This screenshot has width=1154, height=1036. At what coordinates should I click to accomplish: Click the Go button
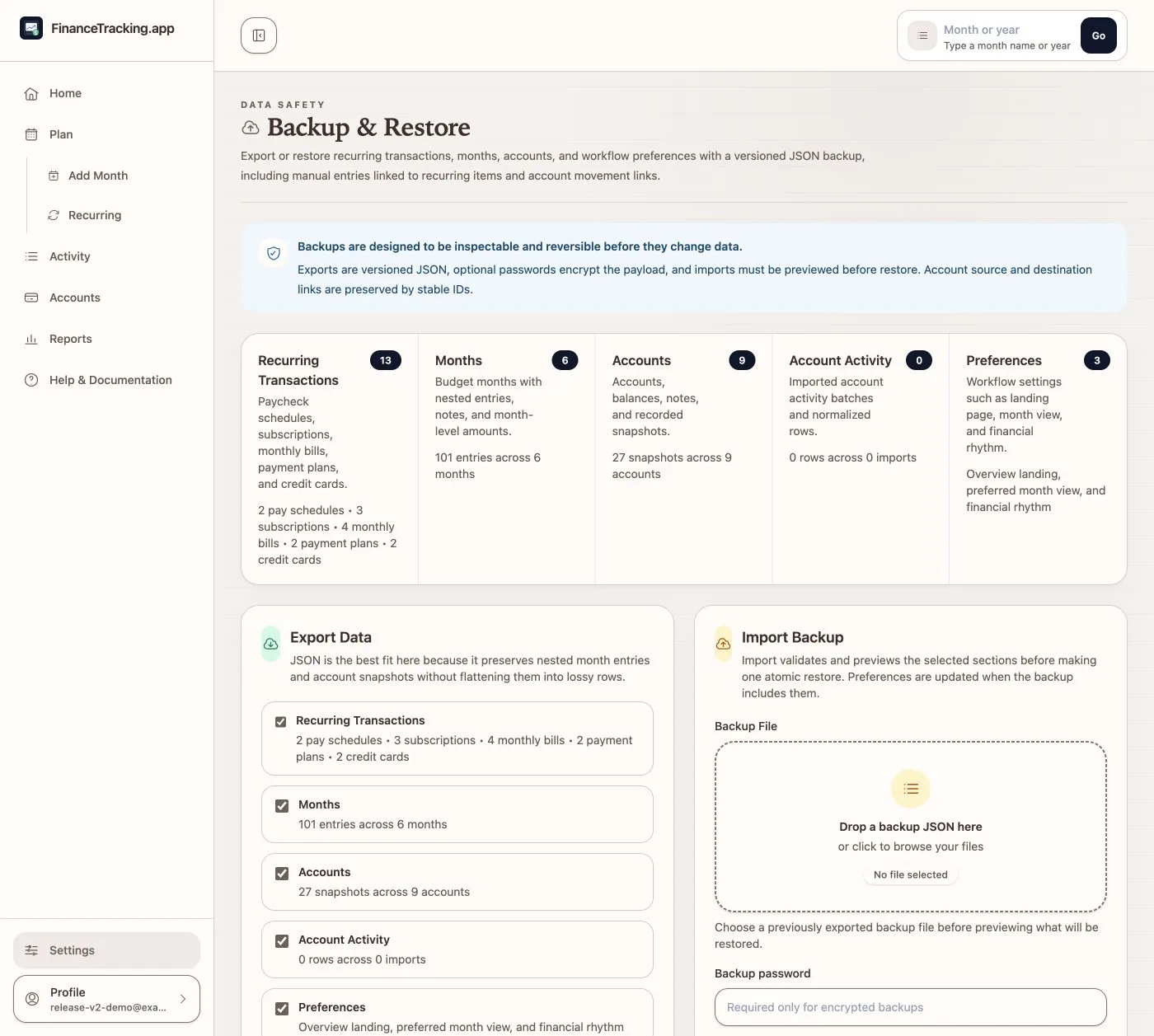point(1099,35)
